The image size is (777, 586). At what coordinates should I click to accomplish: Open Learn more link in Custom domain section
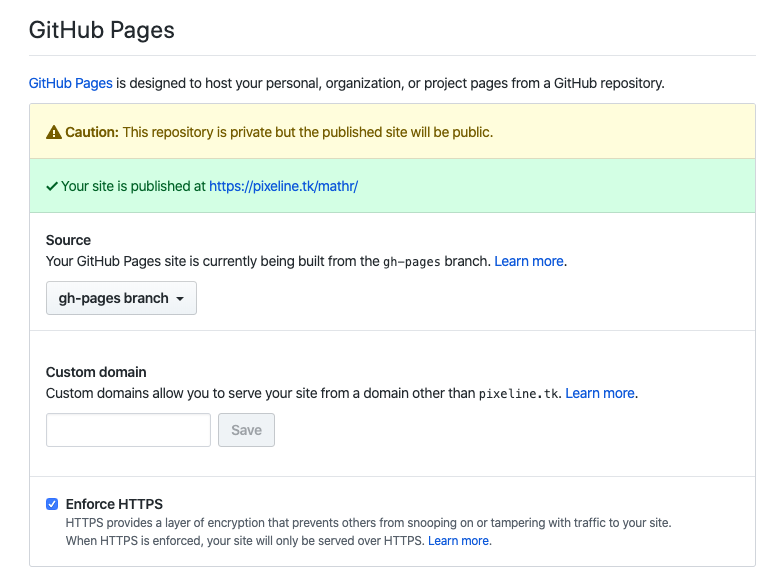(600, 393)
